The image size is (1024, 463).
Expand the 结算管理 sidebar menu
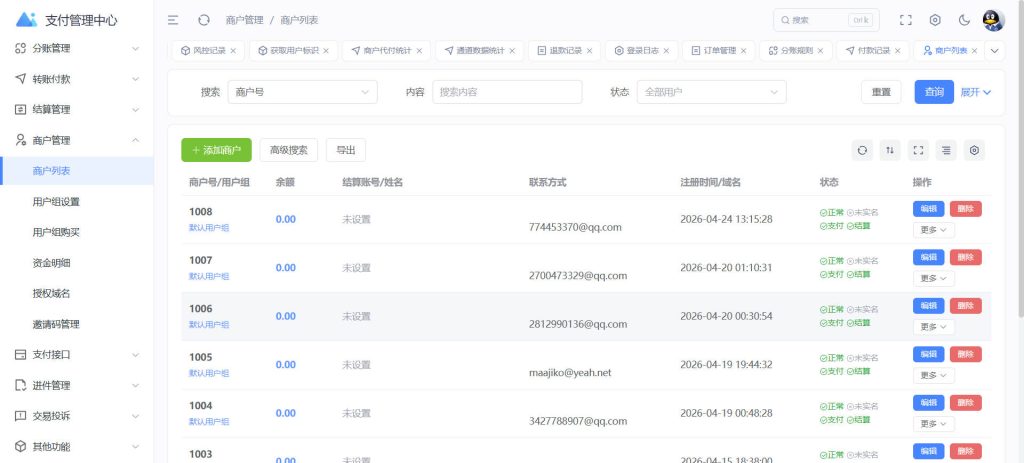(76, 110)
